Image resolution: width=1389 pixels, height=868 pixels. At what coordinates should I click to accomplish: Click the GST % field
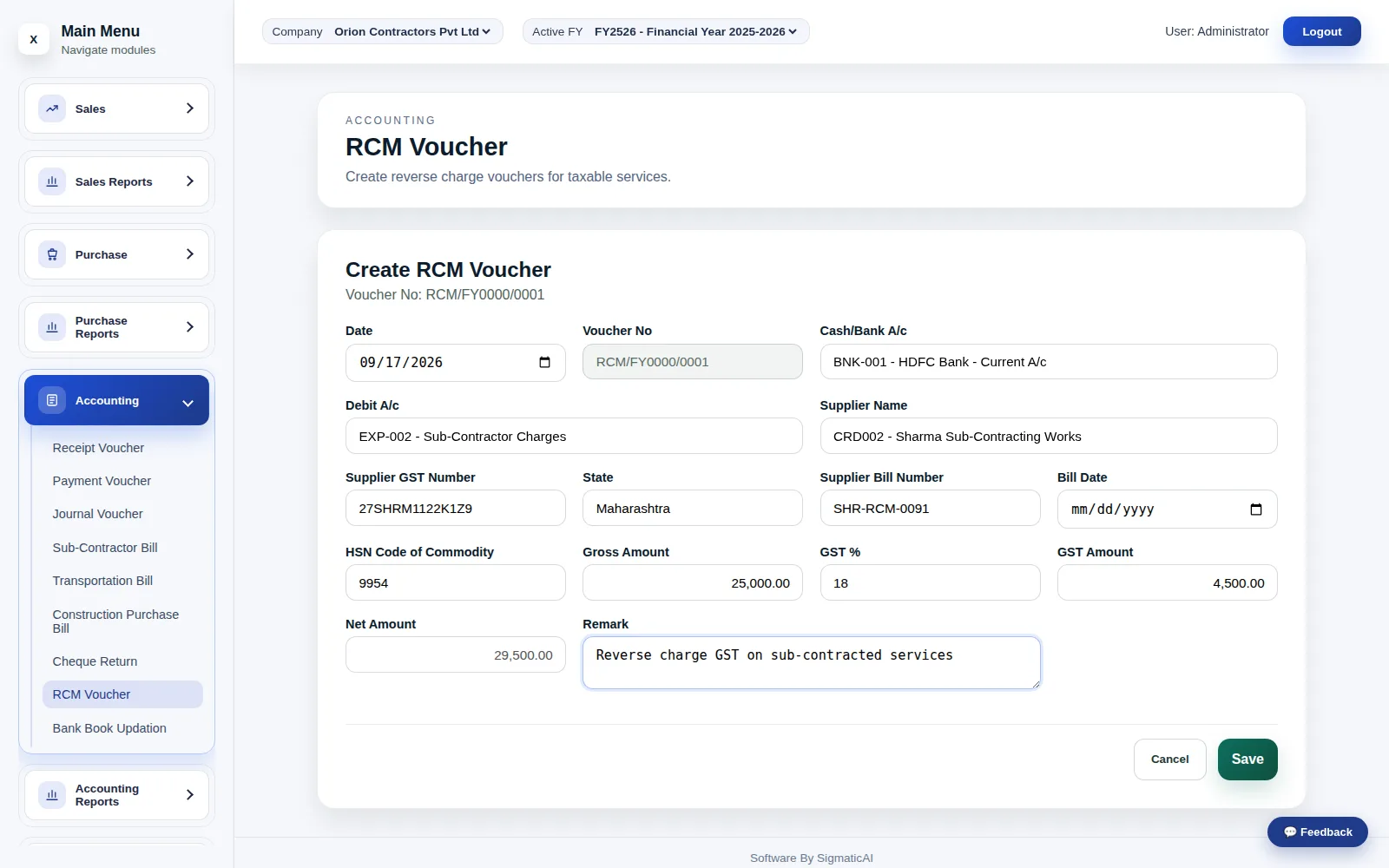tap(930, 582)
